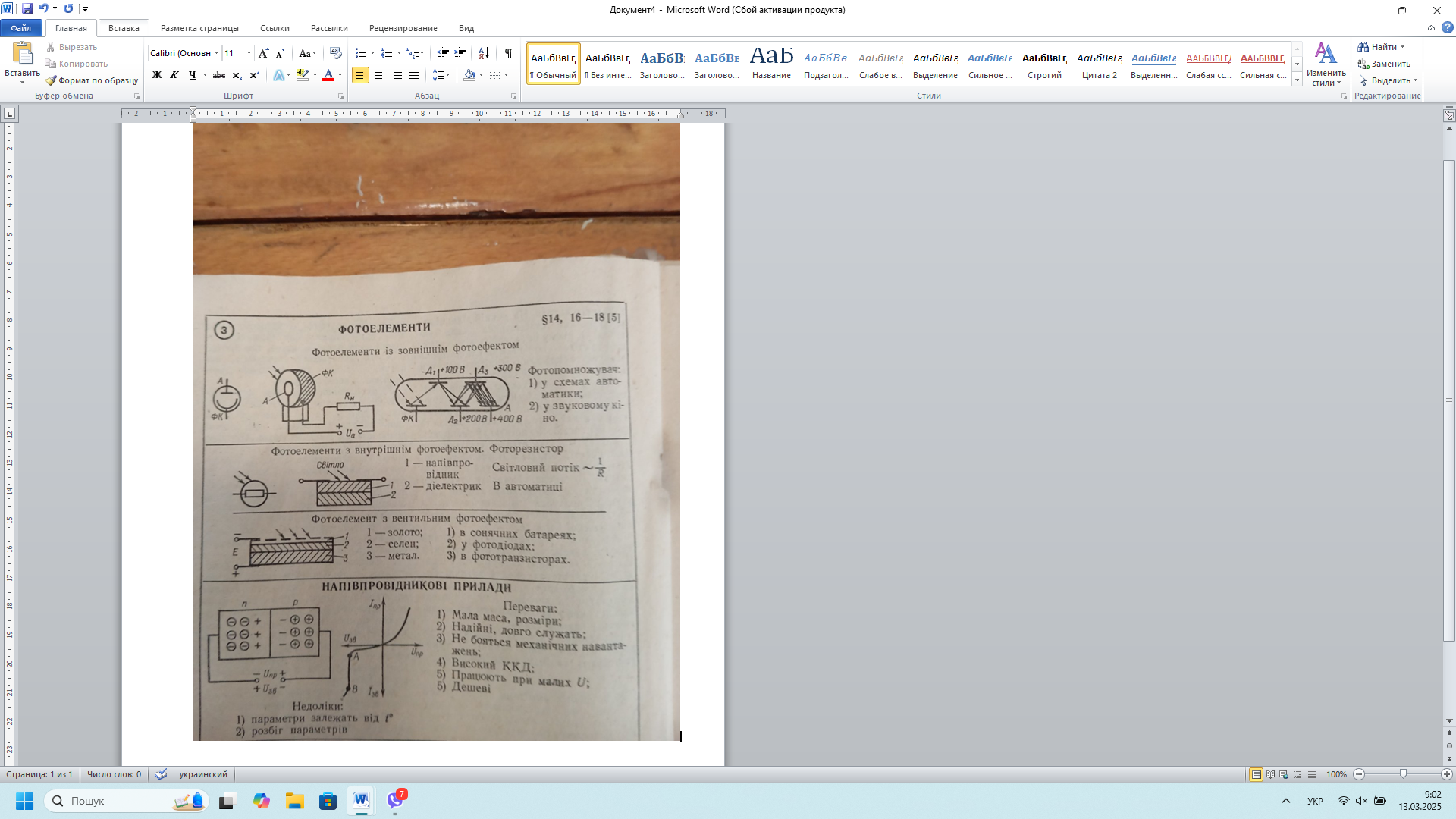
Task: Switch to the Вставка ribbon tab
Action: pyautogui.click(x=124, y=28)
